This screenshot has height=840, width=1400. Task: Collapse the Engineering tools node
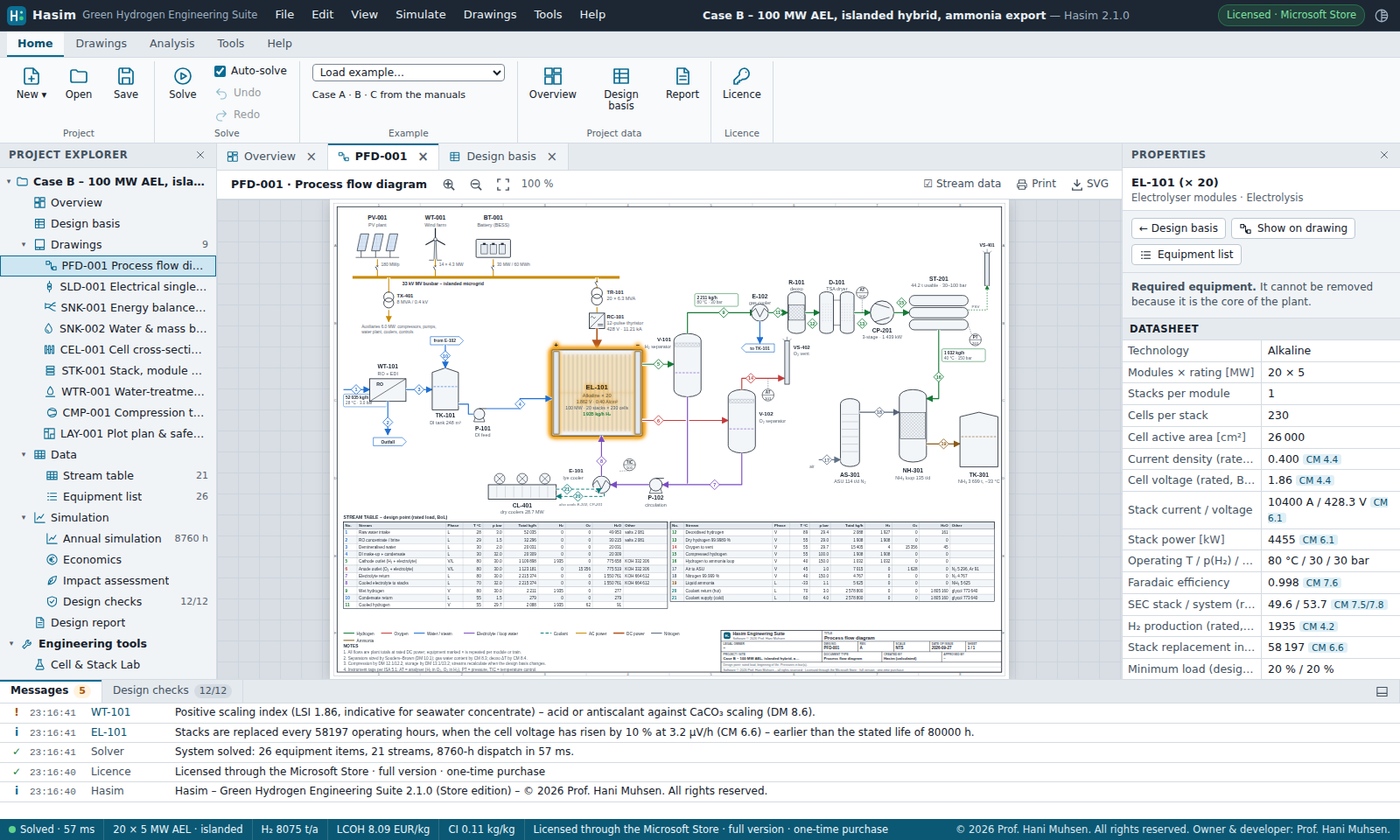[11, 644]
